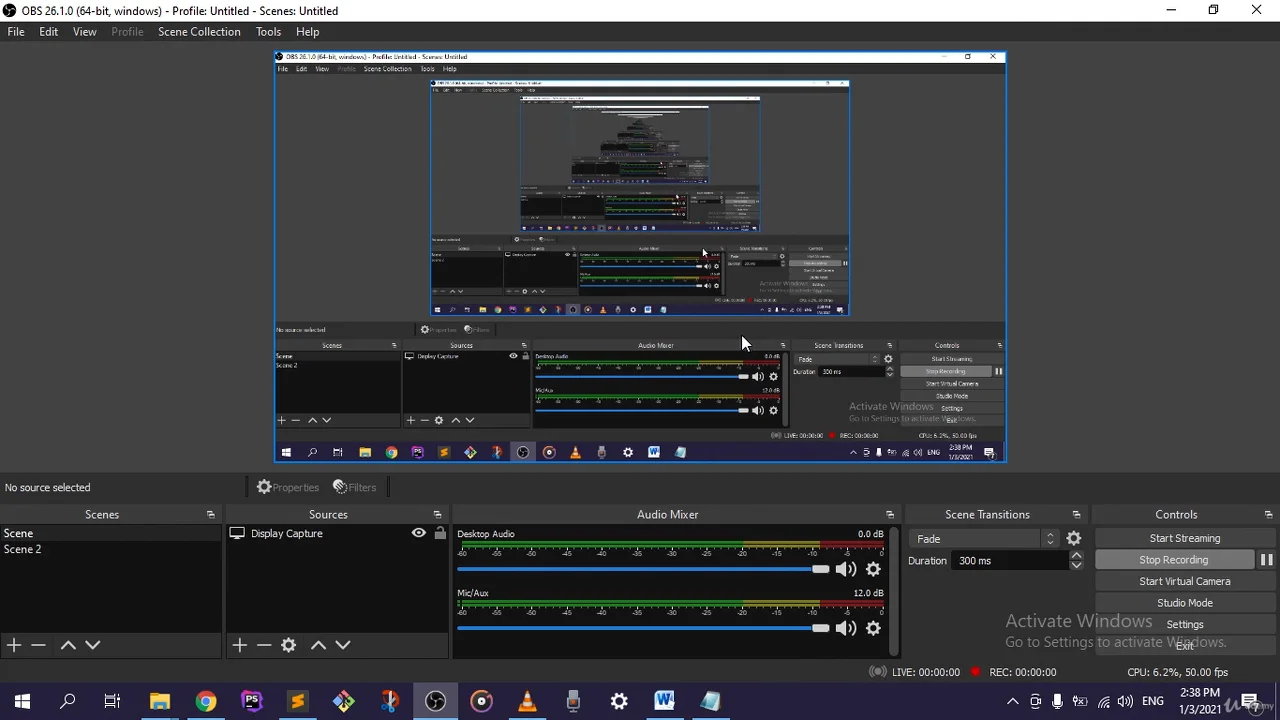Screen dimensions: 1280x720
Task: Pop out the Controls dock
Action: [x=1269, y=514]
